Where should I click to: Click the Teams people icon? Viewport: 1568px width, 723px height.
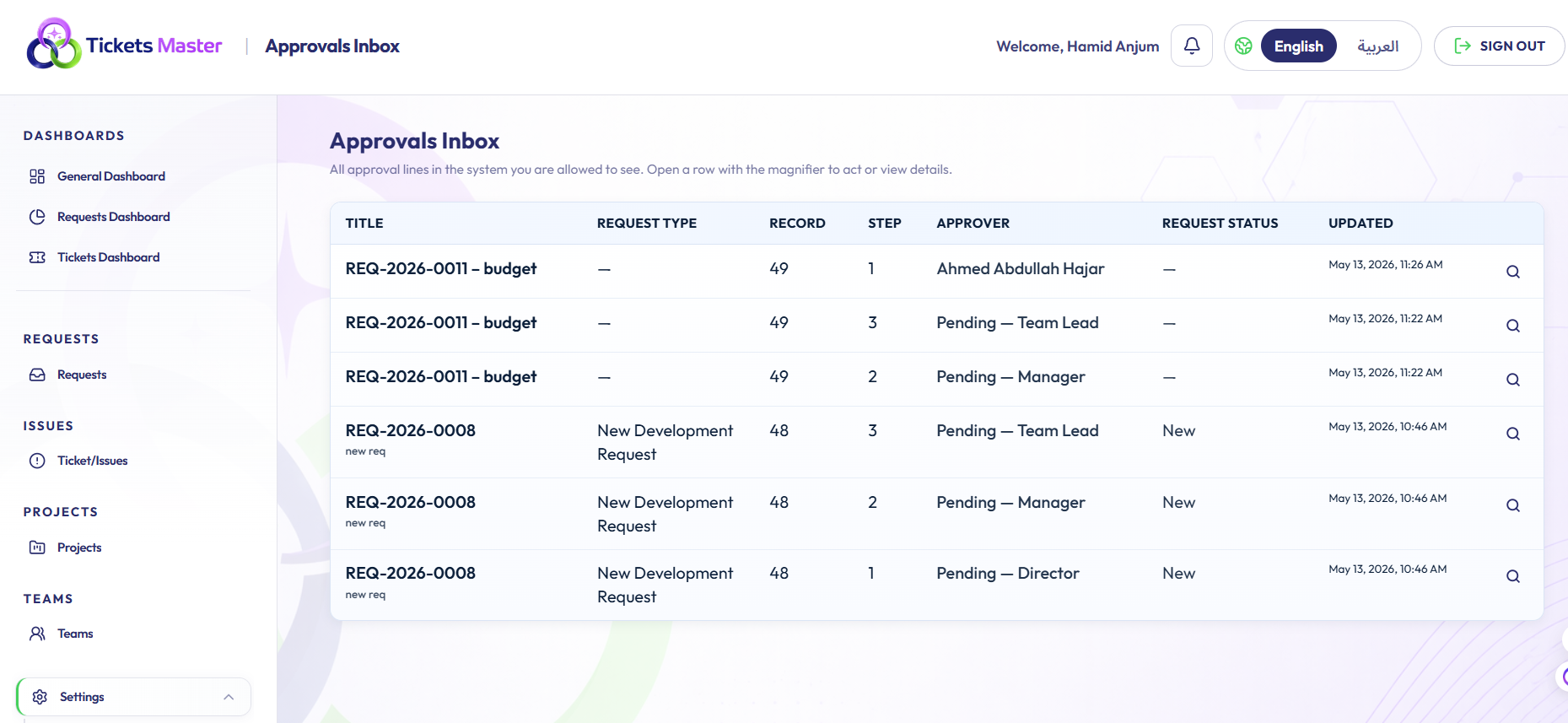[x=37, y=634]
